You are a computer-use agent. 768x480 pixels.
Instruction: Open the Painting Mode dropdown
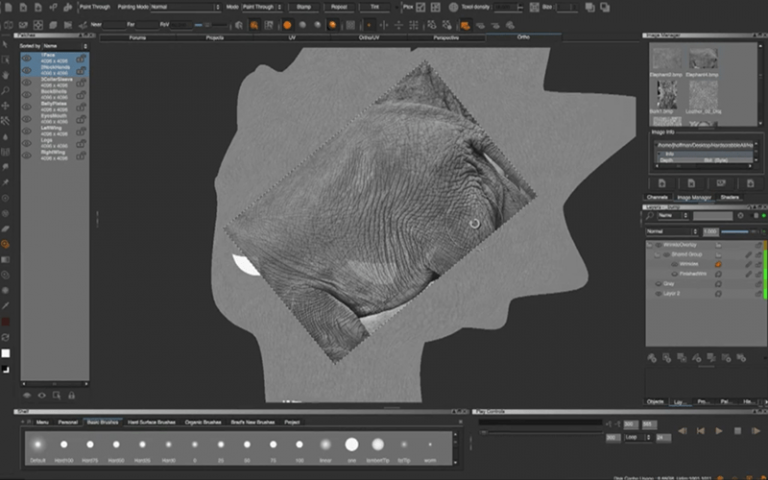click(x=185, y=7)
